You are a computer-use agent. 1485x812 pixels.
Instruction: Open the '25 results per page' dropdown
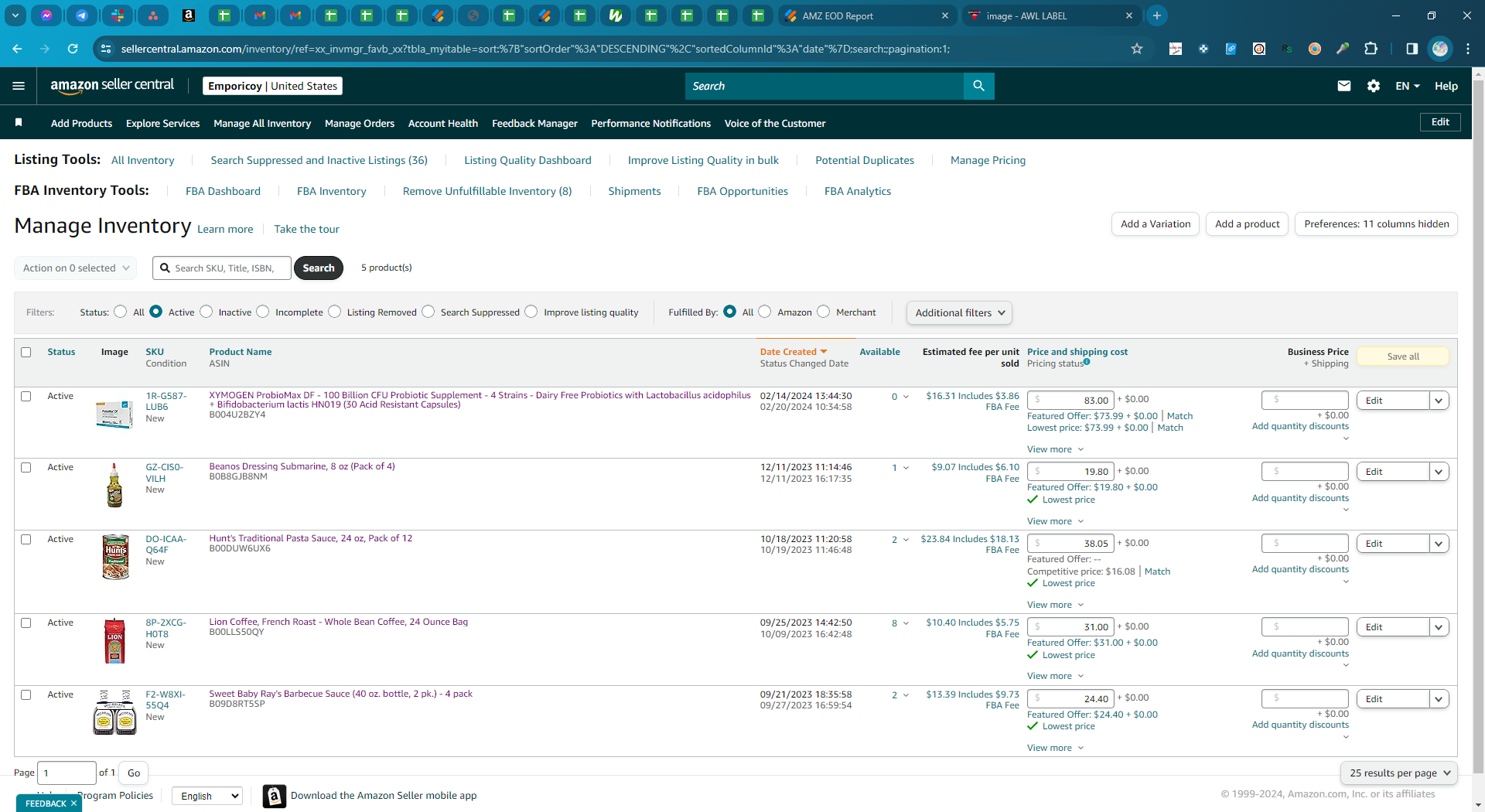click(x=1398, y=773)
